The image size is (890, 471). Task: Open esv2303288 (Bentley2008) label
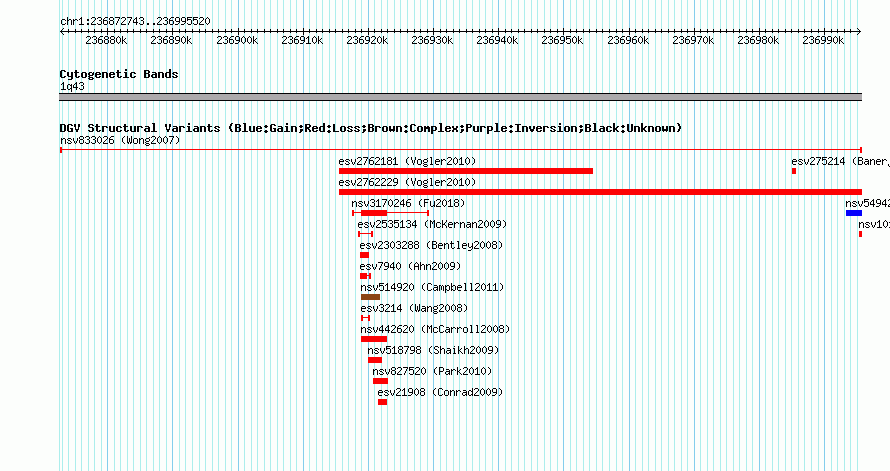tap(431, 245)
